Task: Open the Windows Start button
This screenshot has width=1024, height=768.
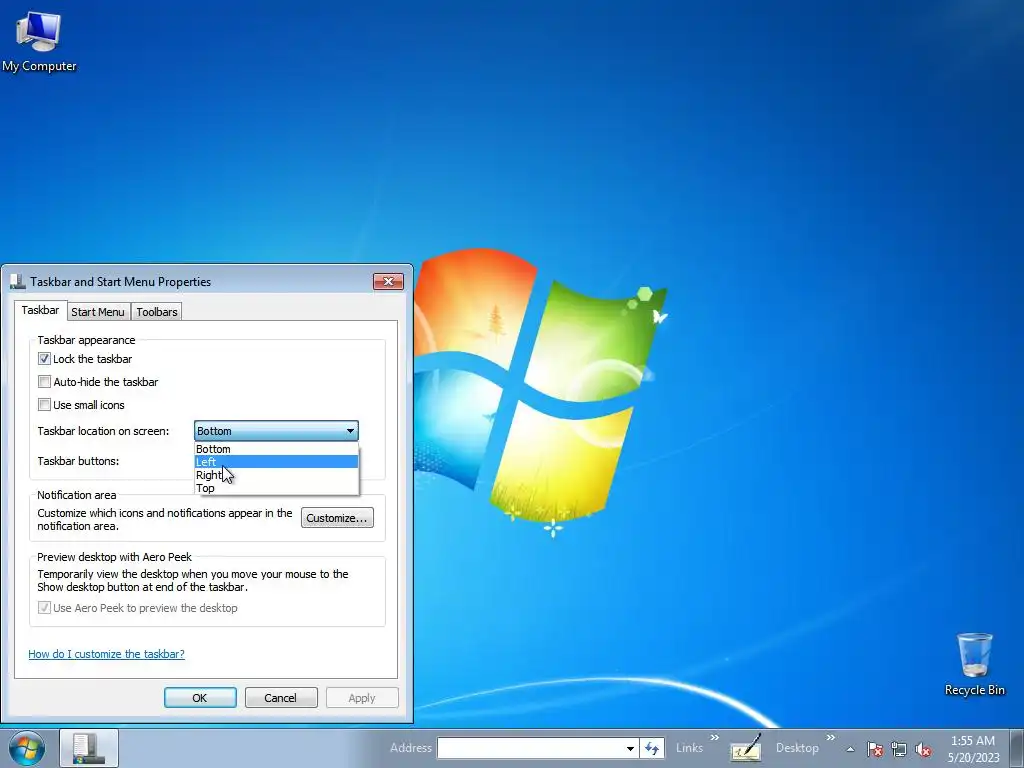Action: (x=27, y=748)
